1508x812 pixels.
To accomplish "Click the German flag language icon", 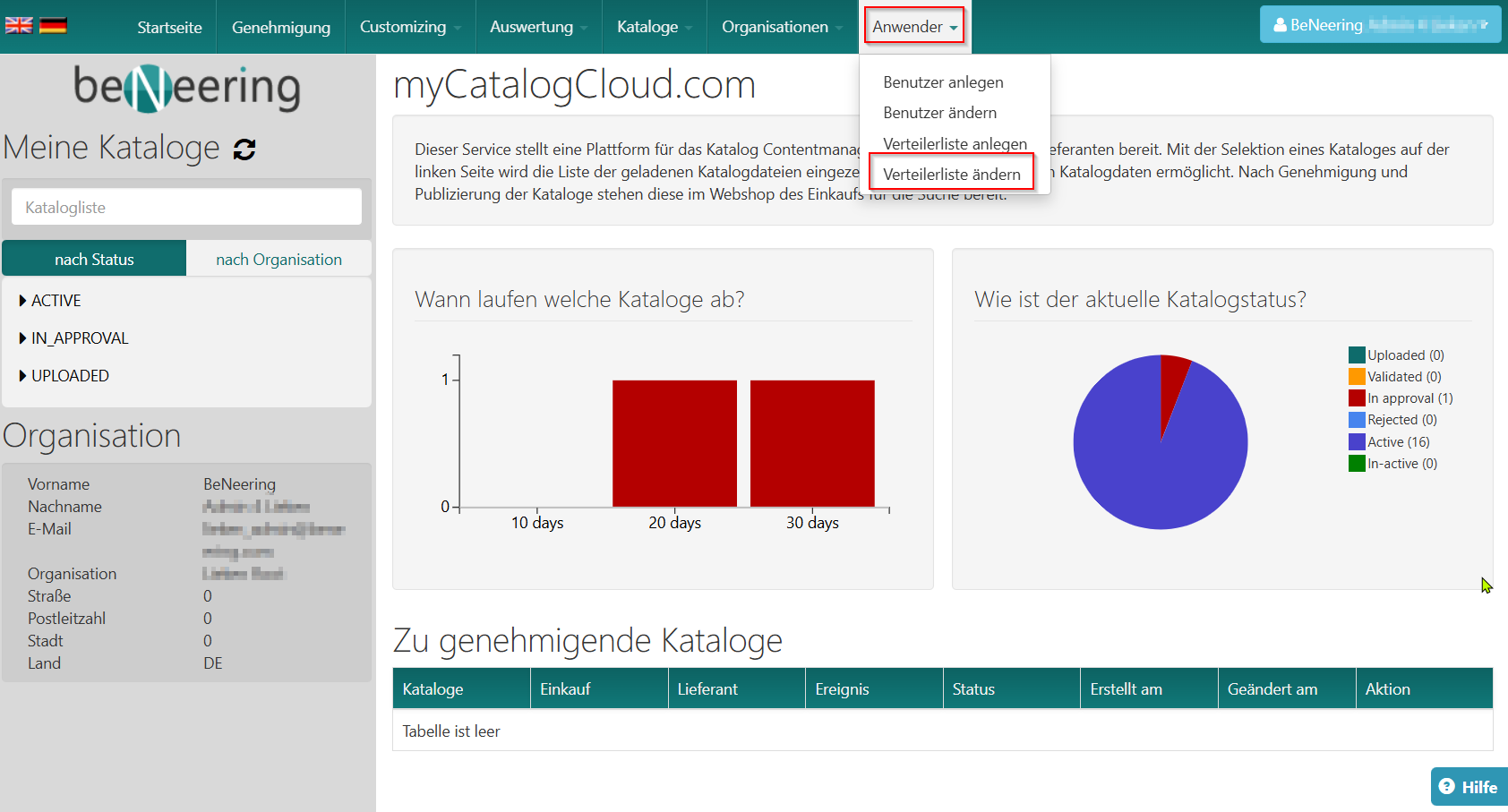I will [x=53, y=25].
